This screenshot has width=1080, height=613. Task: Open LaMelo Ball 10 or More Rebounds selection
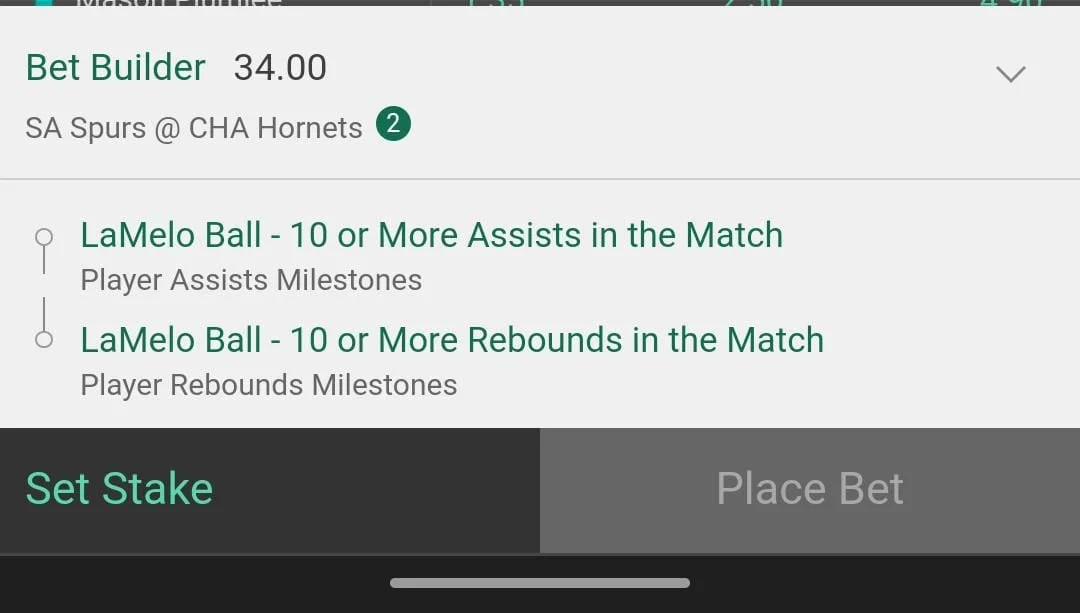point(453,340)
